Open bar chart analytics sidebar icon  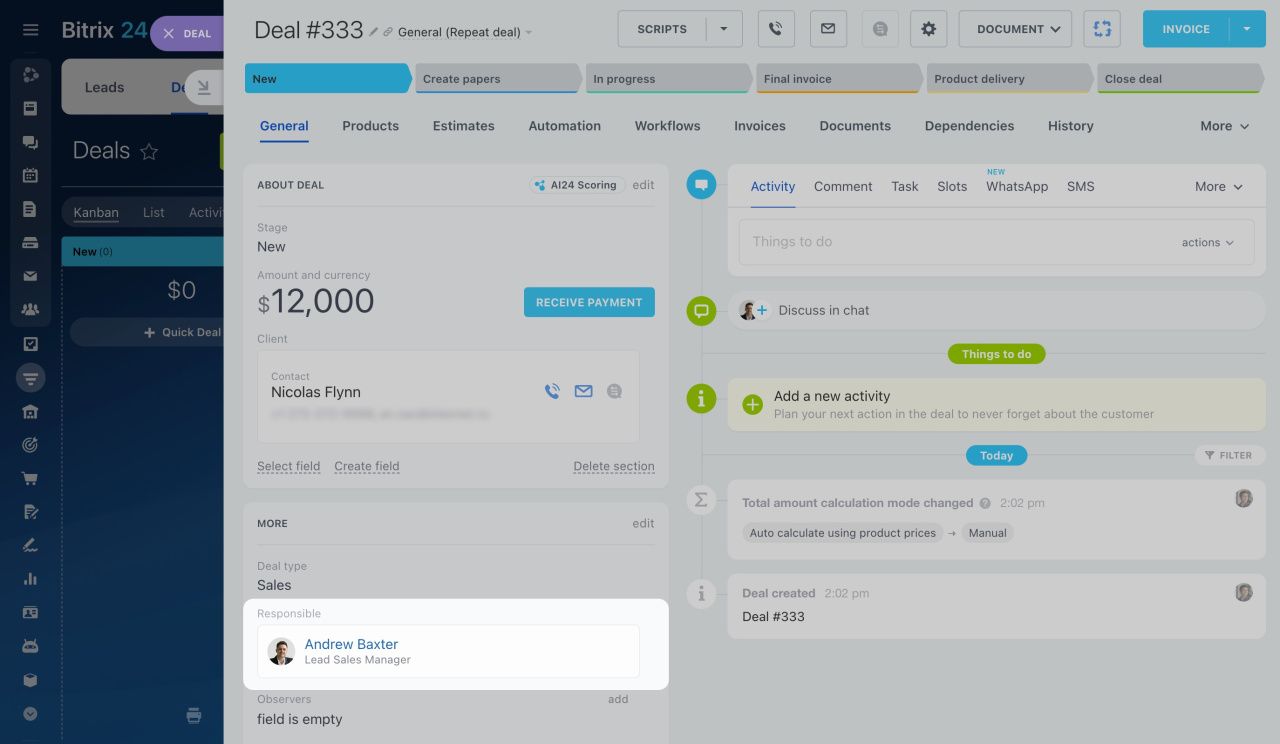(x=30, y=579)
